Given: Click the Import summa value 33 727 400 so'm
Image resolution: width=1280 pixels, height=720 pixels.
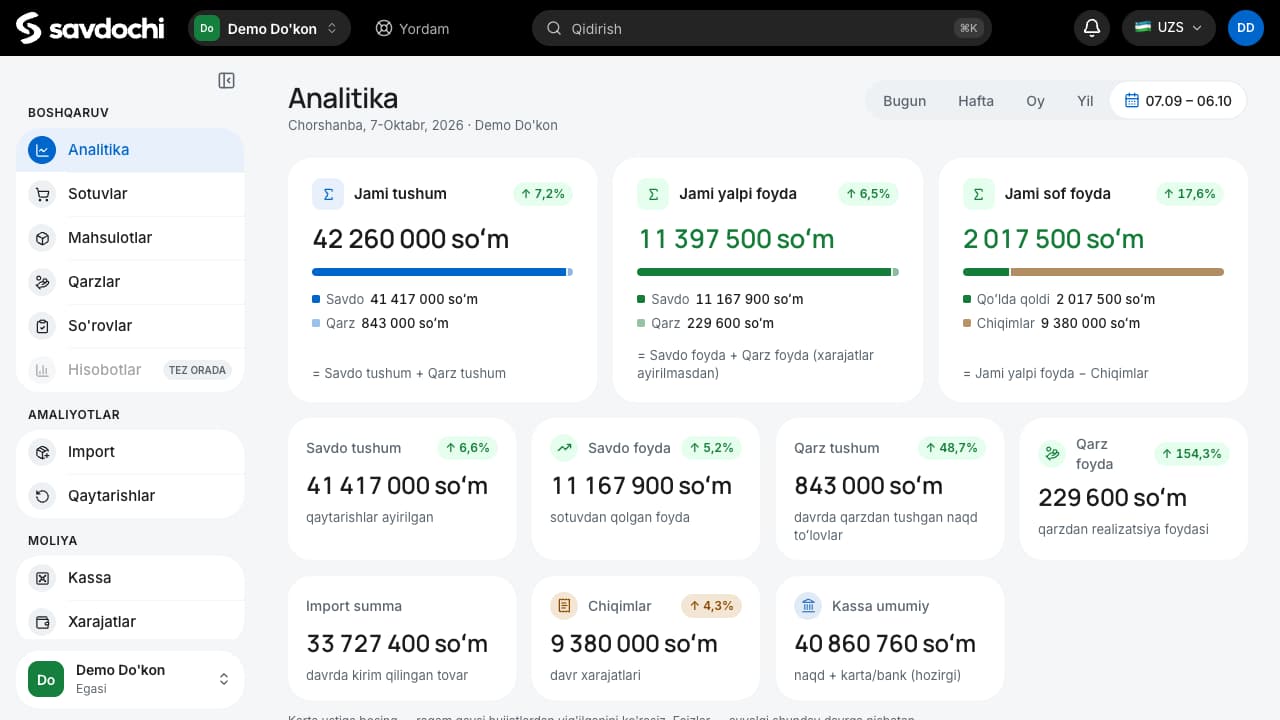Looking at the screenshot, I should [397, 643].
